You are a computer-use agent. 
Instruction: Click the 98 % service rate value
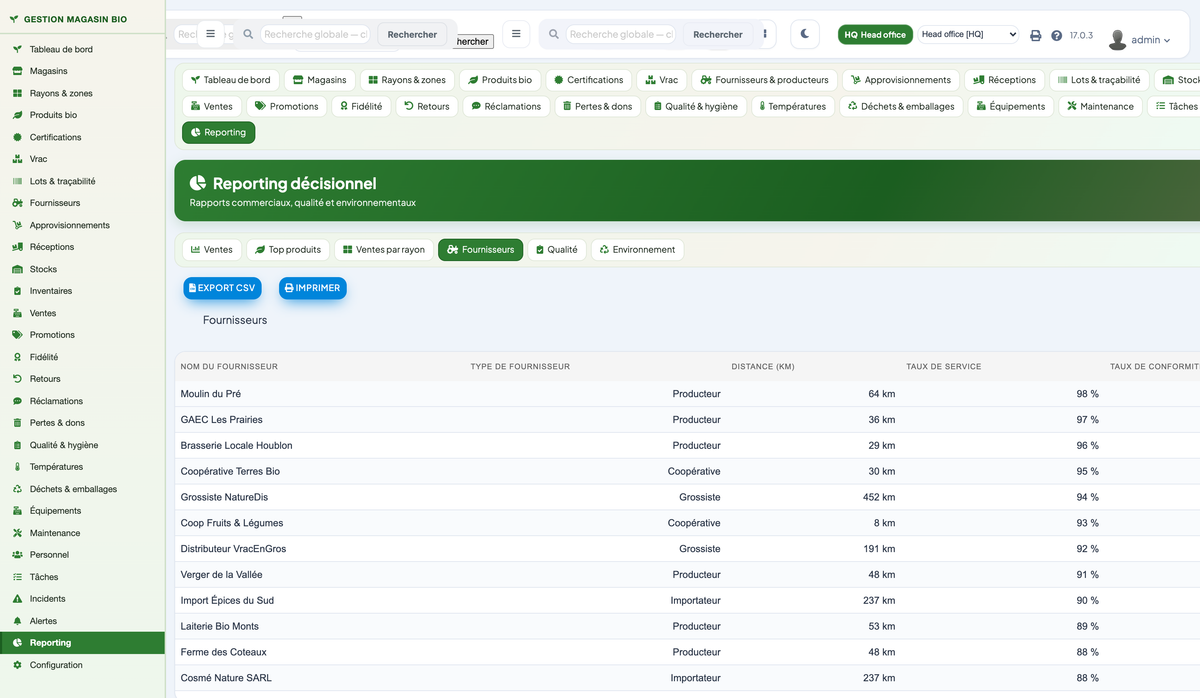tap(1087, 394)
